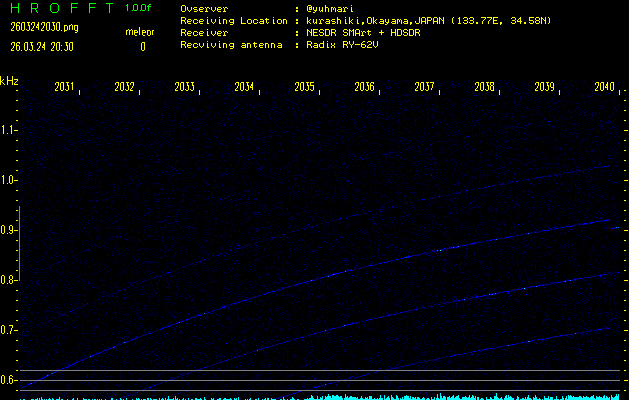Click the 2031 time marker

coord(64,88)
